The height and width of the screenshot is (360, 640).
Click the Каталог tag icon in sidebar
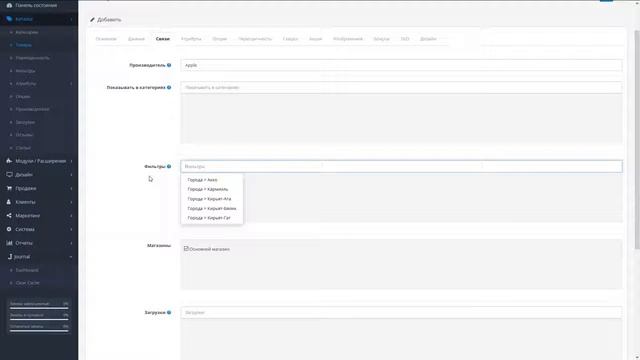click(x=9, y=19)
